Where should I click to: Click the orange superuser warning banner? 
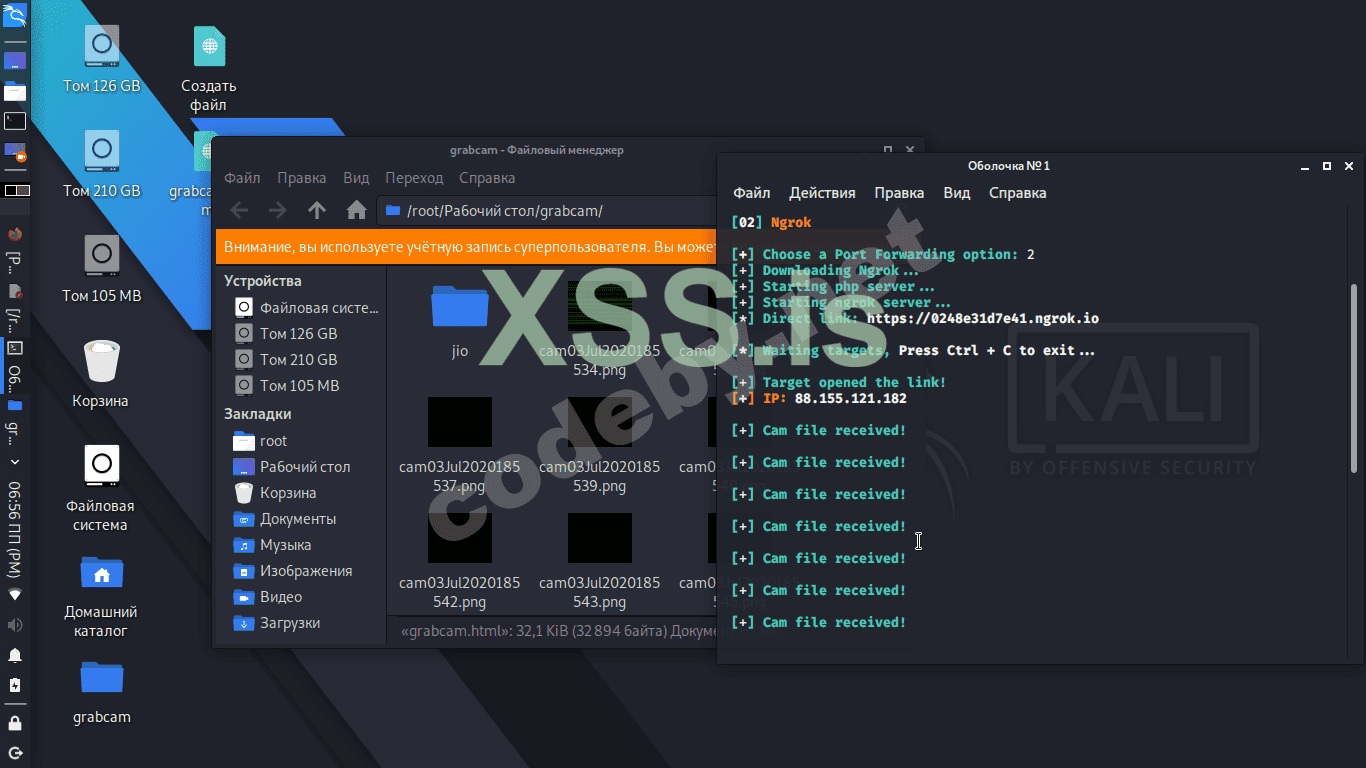467,246
